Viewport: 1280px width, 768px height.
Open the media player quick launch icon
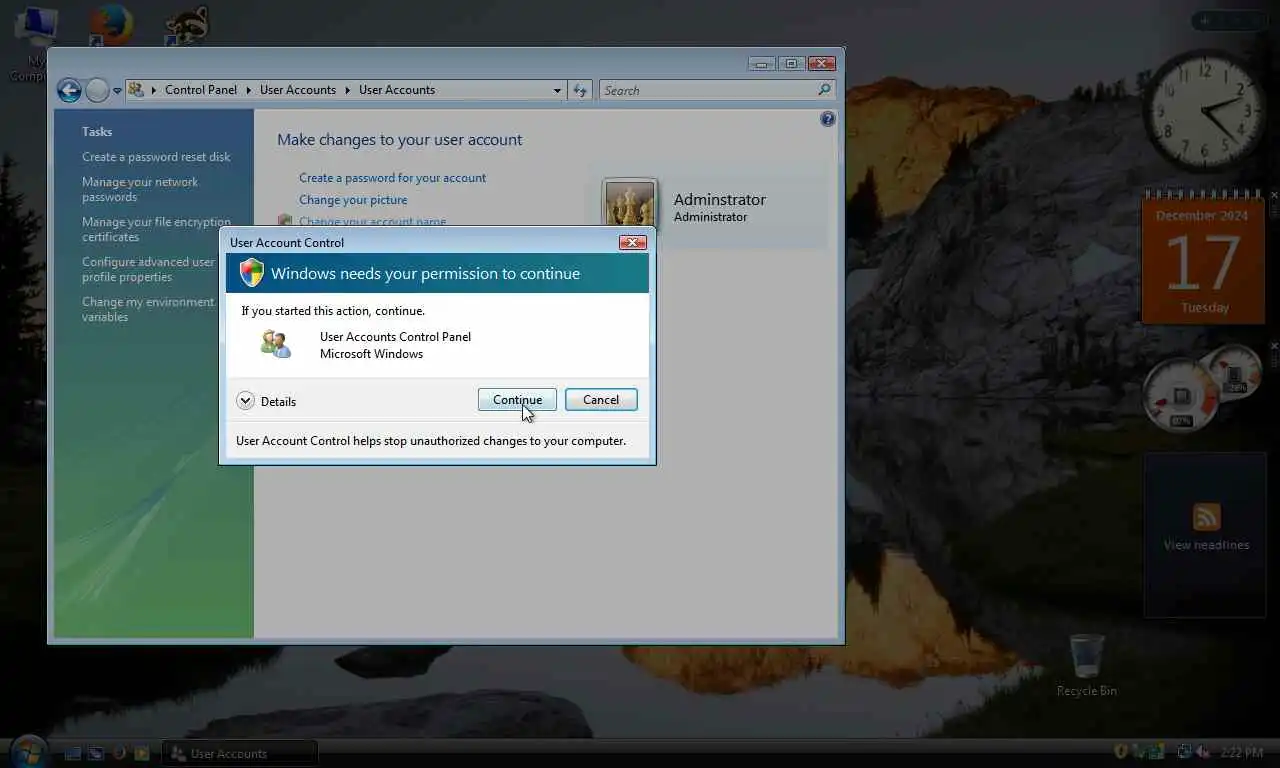click(x=141, y=753)
